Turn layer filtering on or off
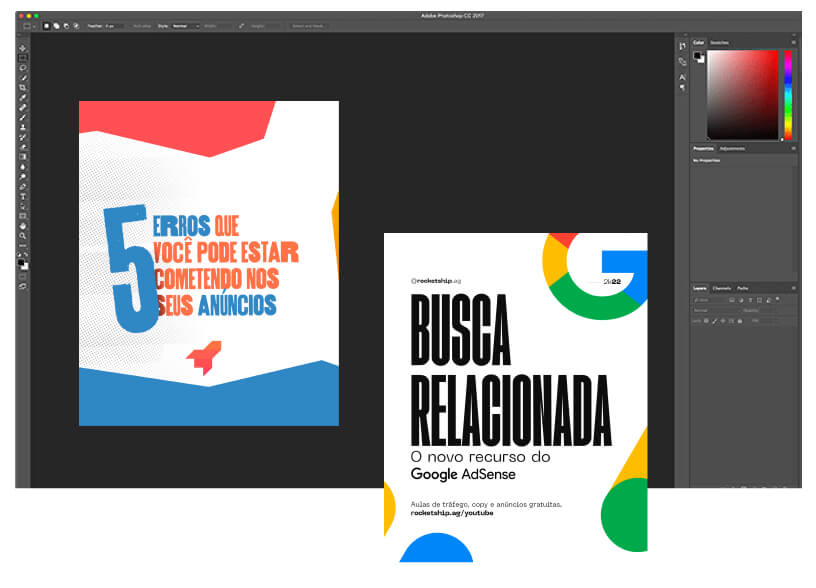This screenshot has height=588, width=816. pyautogui.click(x=778, y=299)
